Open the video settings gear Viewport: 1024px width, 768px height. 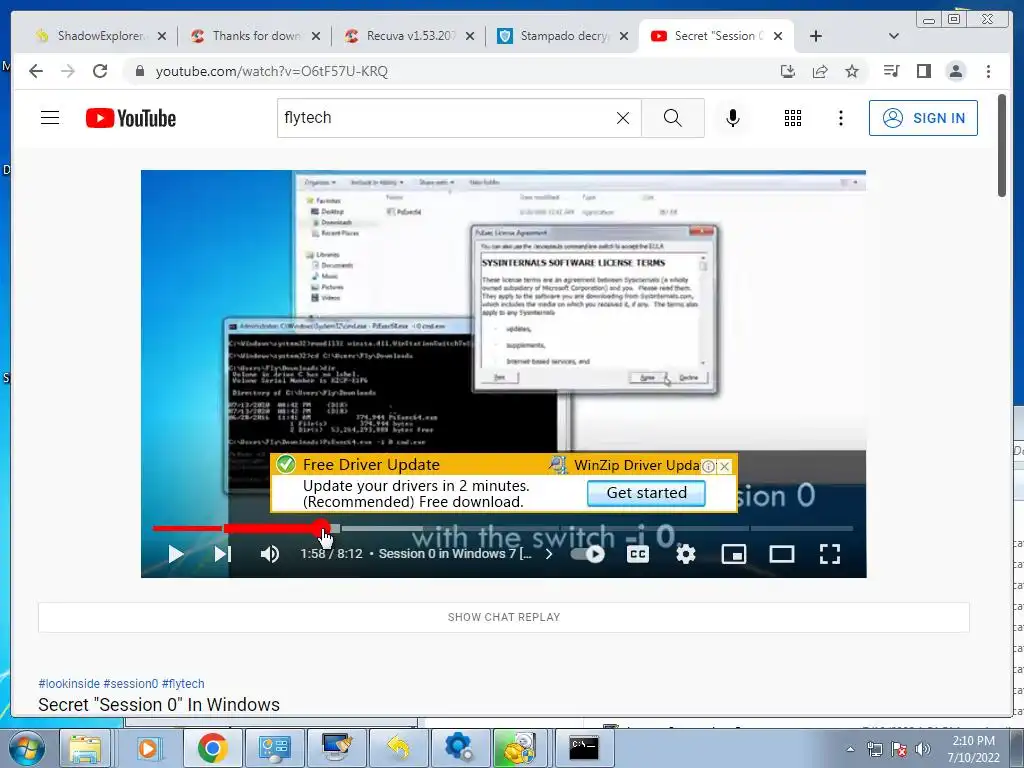[x=686, y=554]
